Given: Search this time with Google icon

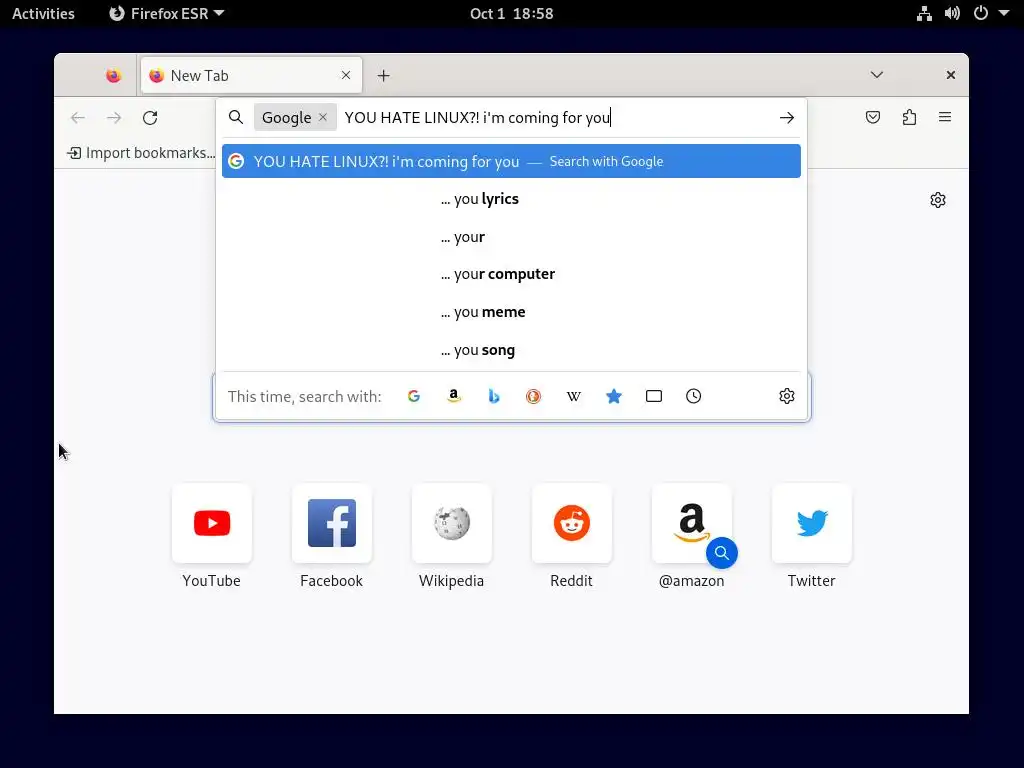Looking at the screenshot, I should pyautogui.click(x=413, y=396).
